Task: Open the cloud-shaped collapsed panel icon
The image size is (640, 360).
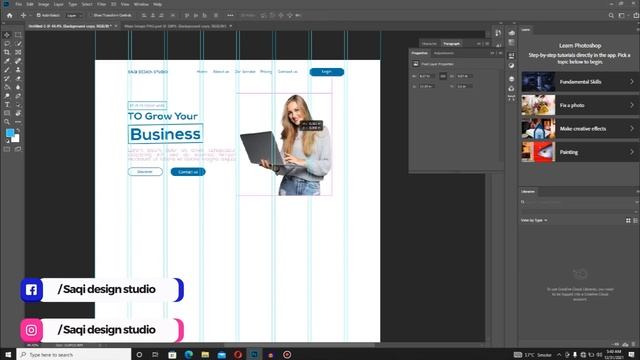Action: tap(511, 33)
